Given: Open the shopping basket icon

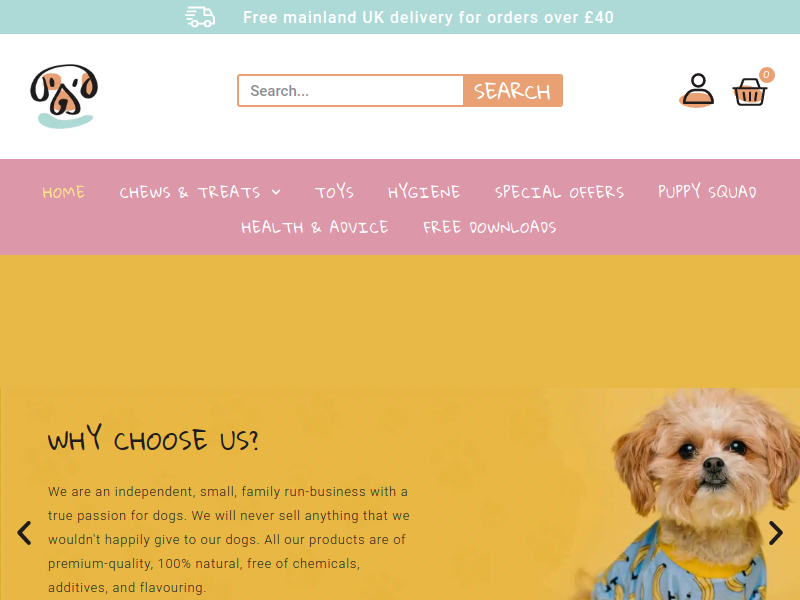Looking at the screenshot, I should (x=749, y=92).
